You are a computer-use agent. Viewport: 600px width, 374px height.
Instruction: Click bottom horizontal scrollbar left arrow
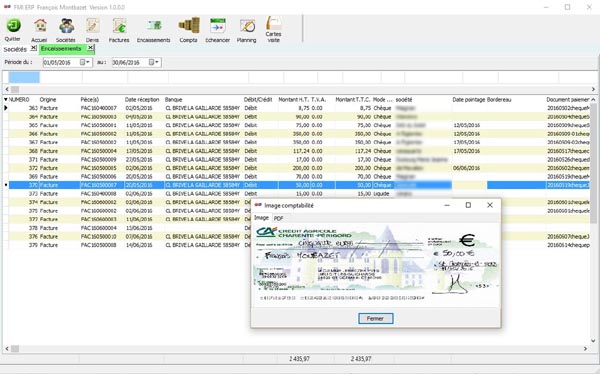[x=7, y=349]
